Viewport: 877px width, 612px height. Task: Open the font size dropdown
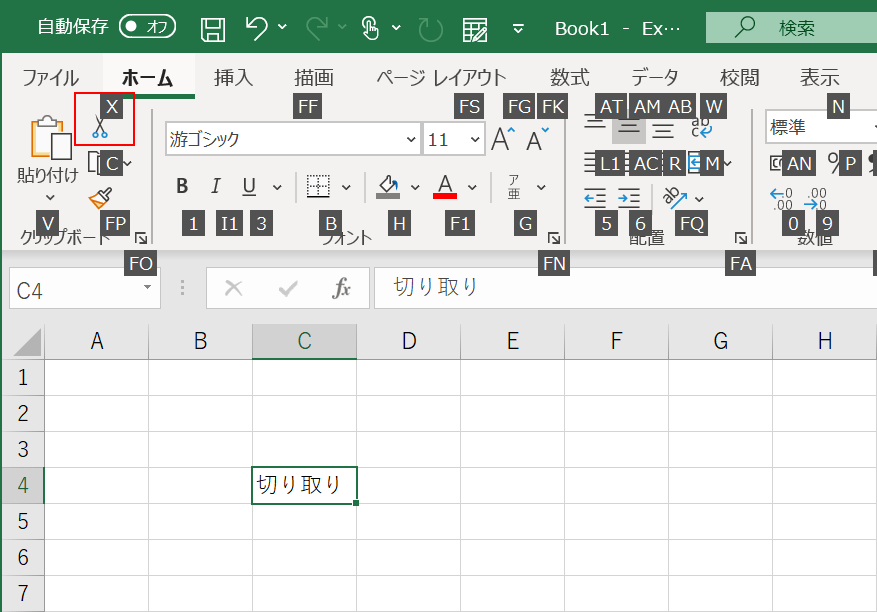tap(474, 139)
